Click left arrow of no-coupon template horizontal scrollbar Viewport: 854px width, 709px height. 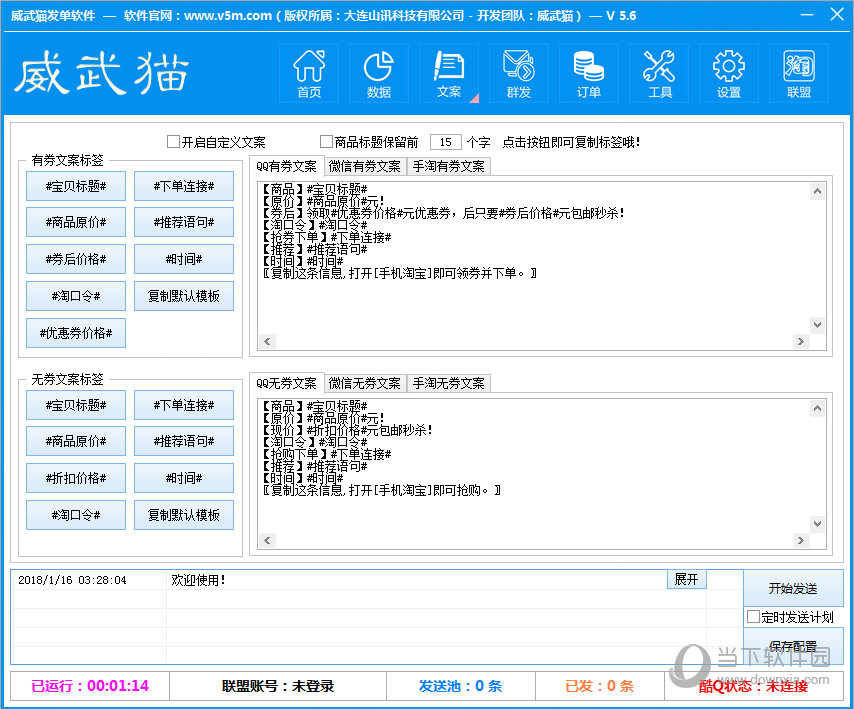[x=267, y=540]
